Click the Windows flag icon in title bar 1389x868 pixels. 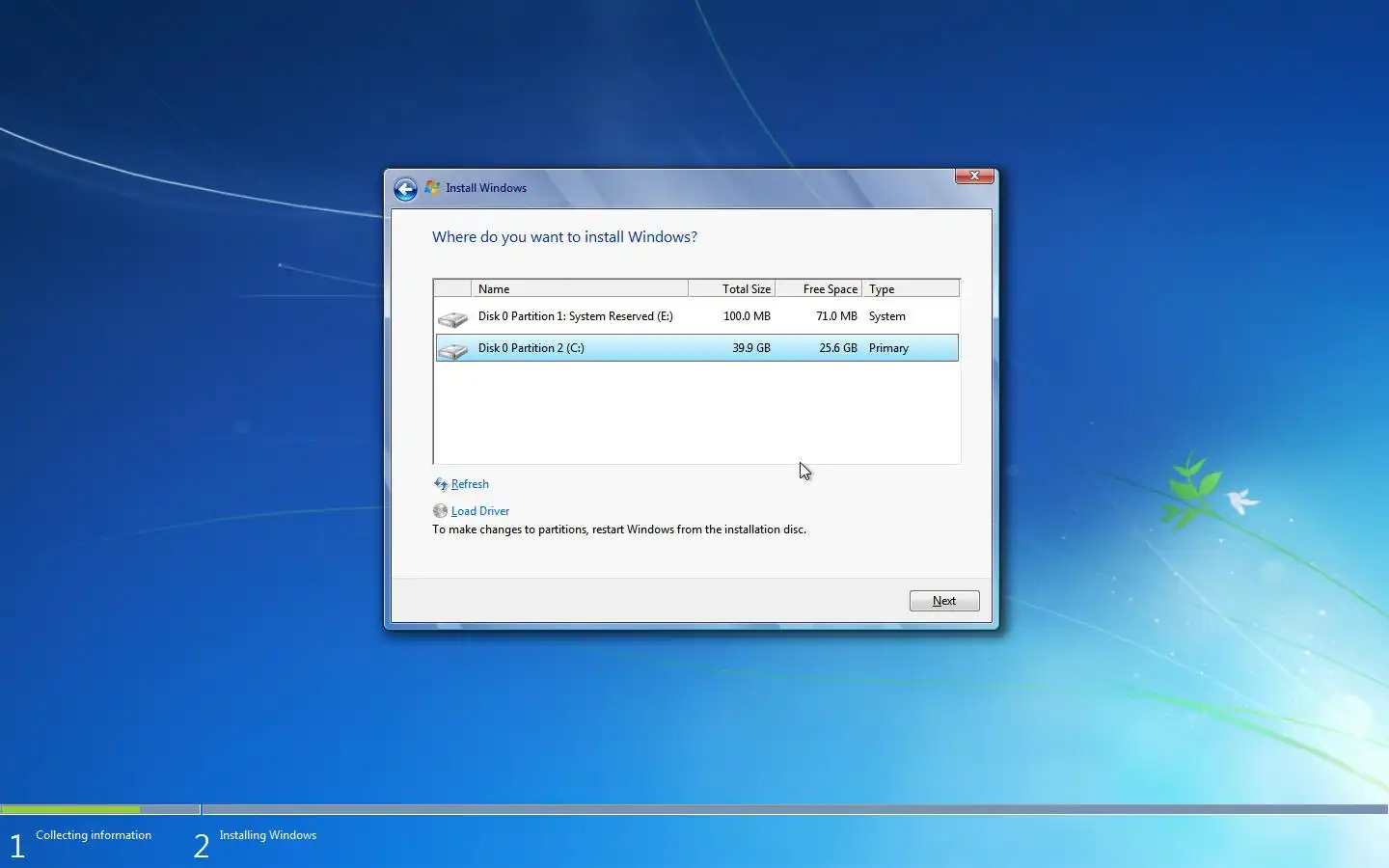432,188
